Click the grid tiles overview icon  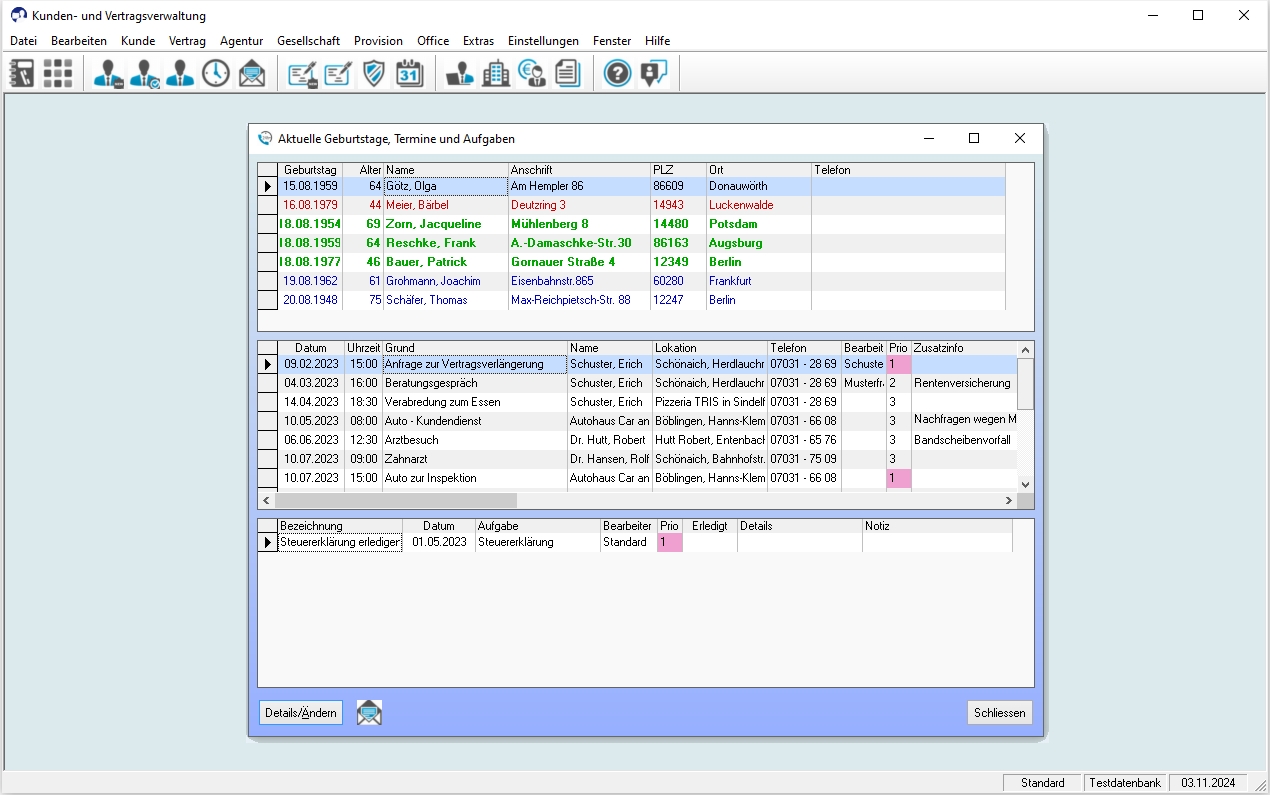coord(58,73)
